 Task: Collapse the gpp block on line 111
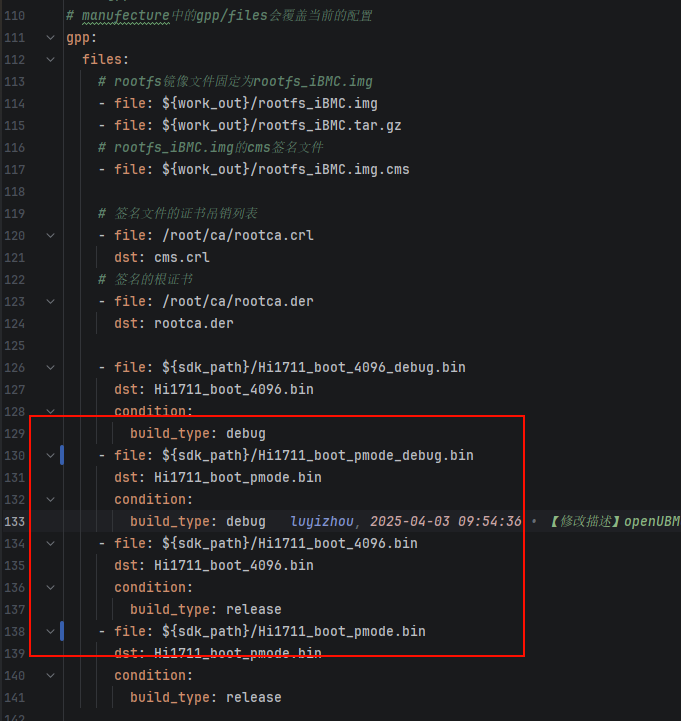coord(50,38)
